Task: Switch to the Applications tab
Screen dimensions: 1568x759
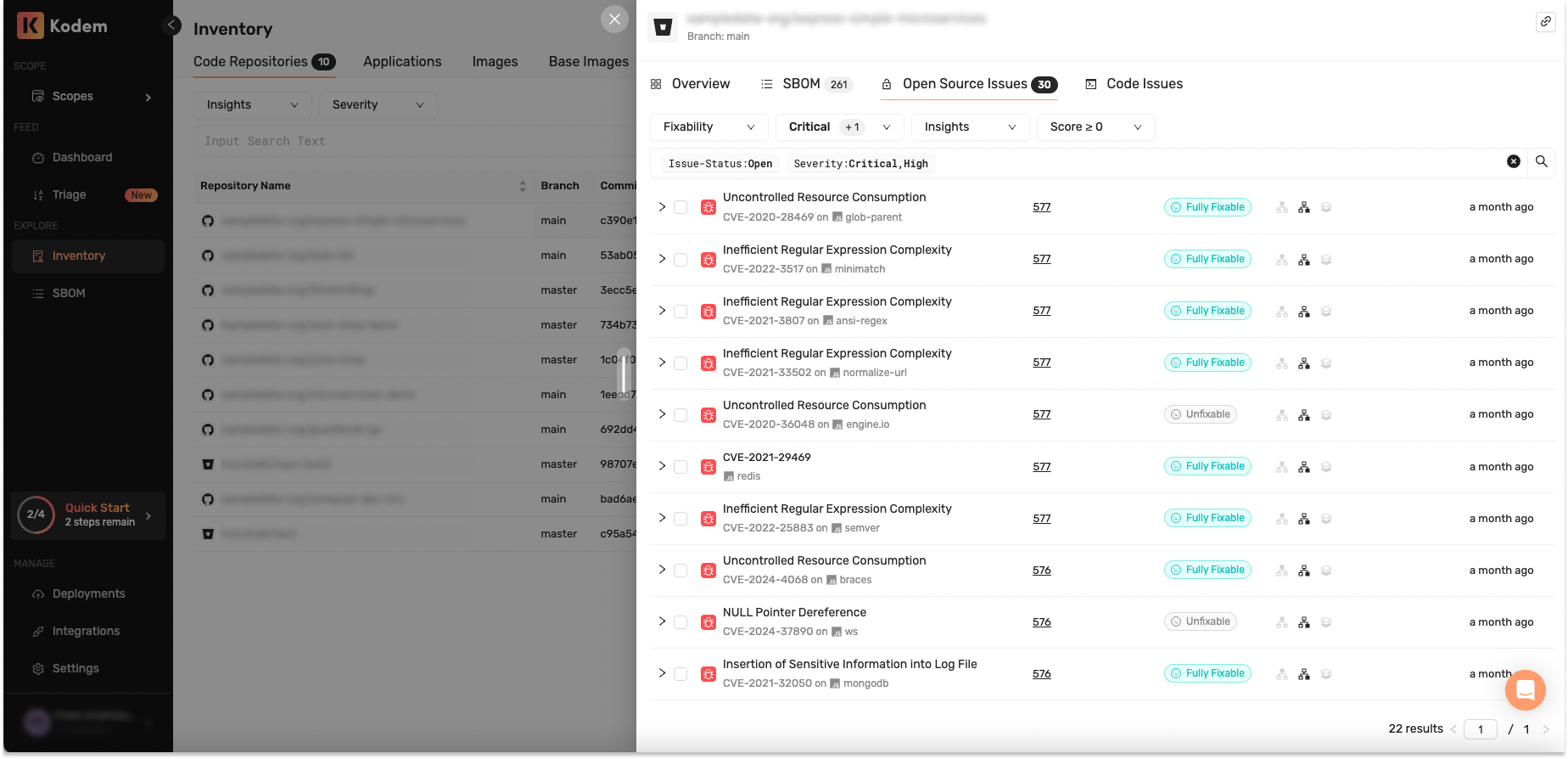Action: (x=402, y=61)
